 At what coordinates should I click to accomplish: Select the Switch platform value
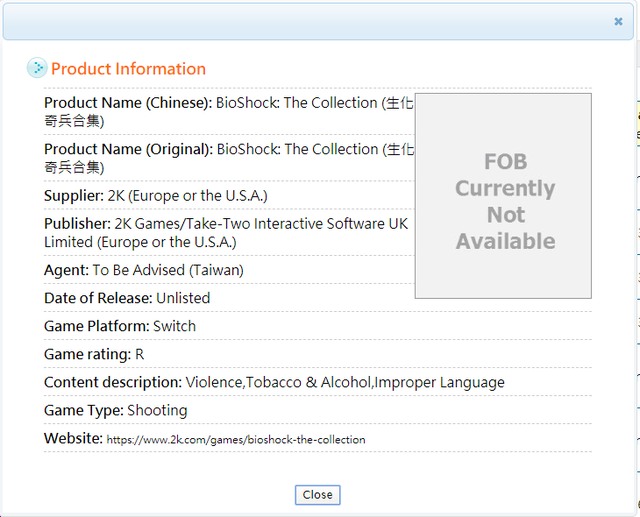coord(174,326)
